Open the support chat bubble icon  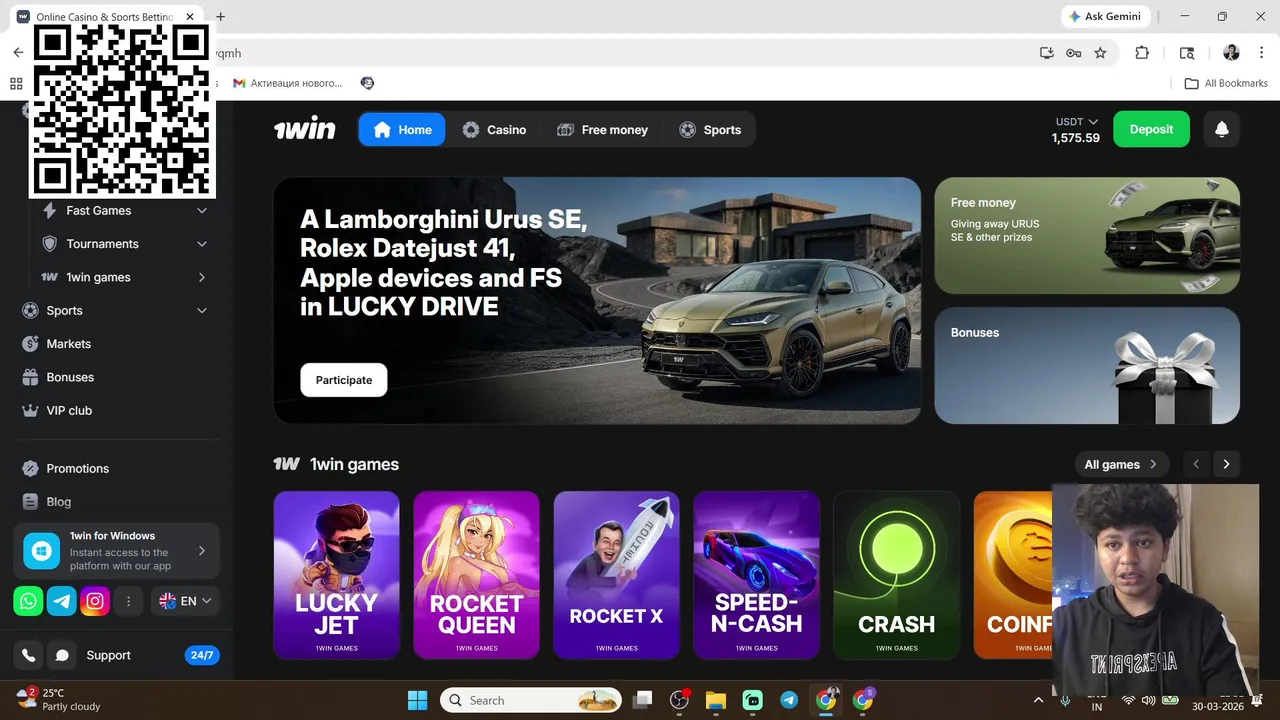point(62,655)
